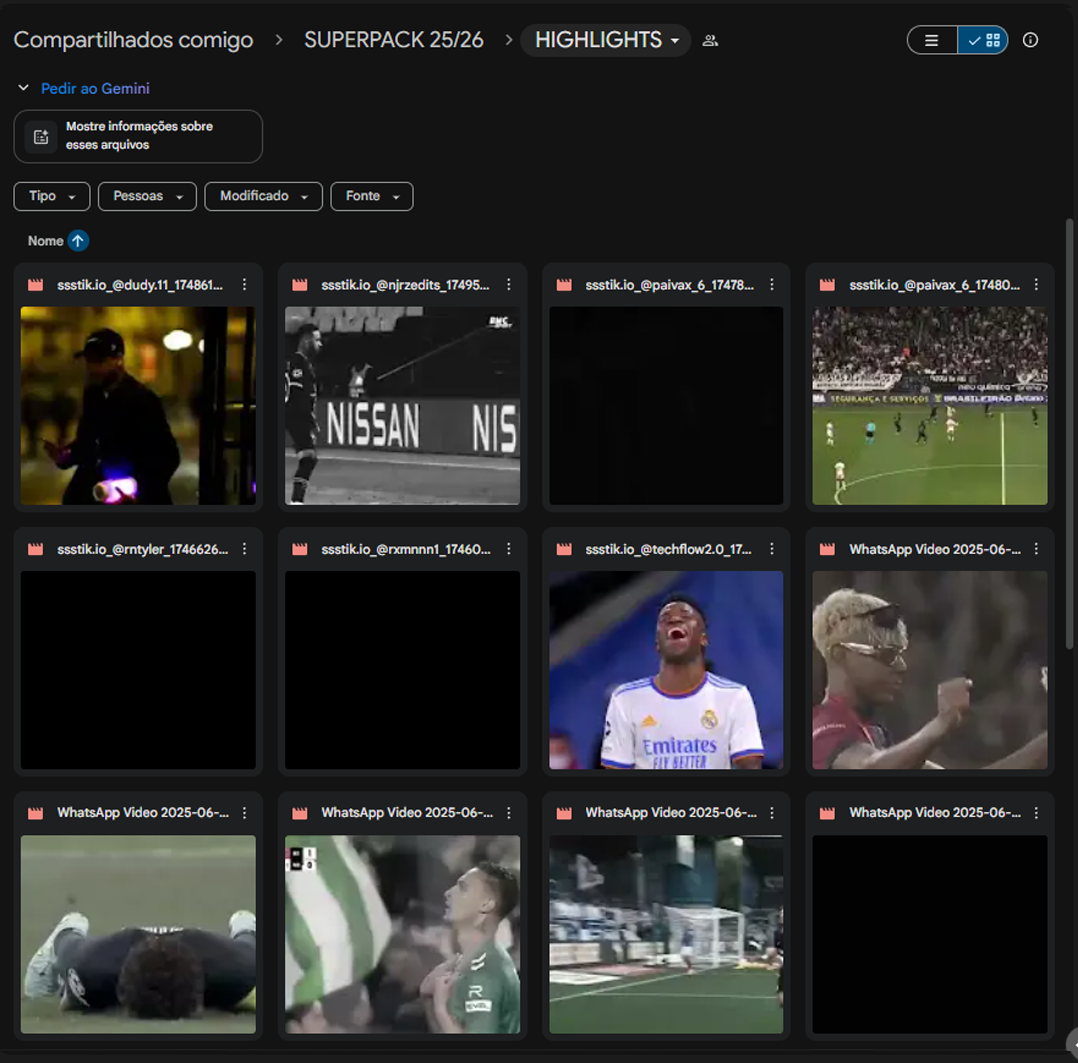This screenshot has height=1063, width=1078.
Task: Collapse the Pedir ao Gemini section
Action: (x=23, y=88)
